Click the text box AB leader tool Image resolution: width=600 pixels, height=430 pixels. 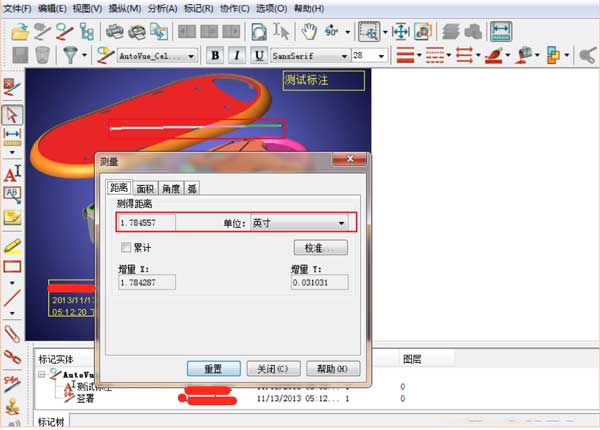12,195
